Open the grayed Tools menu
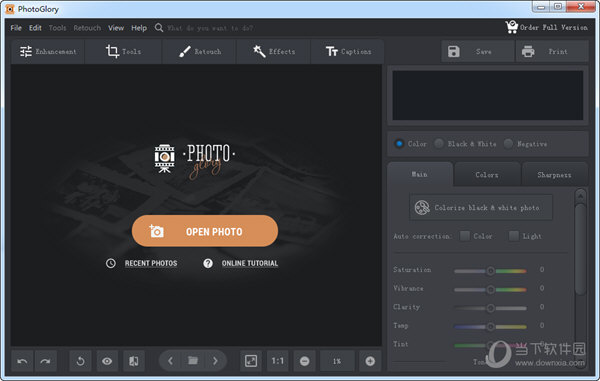600x381 pixels. 57,28
